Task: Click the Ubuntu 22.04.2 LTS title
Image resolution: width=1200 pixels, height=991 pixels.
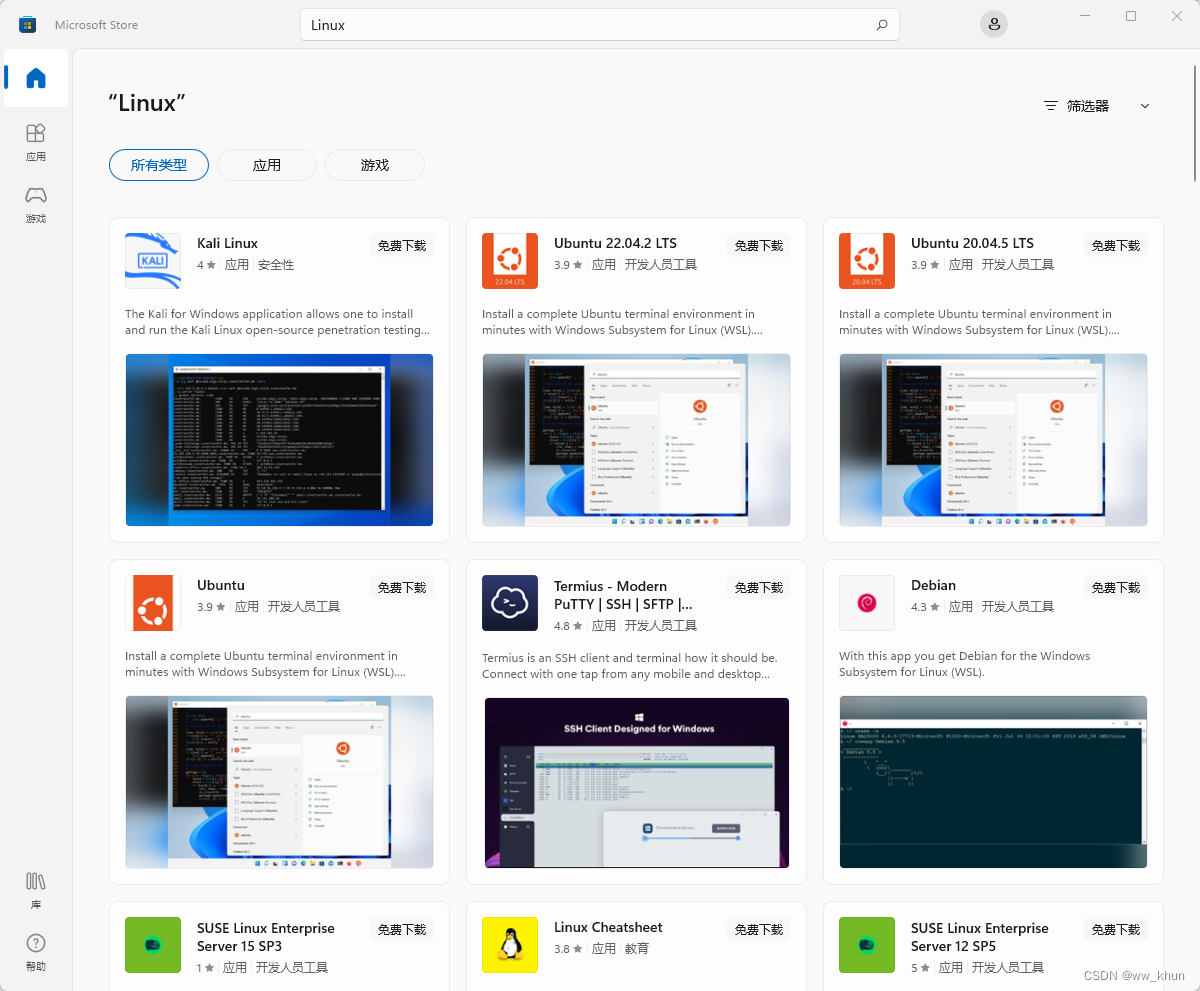Action: (615, 243)
